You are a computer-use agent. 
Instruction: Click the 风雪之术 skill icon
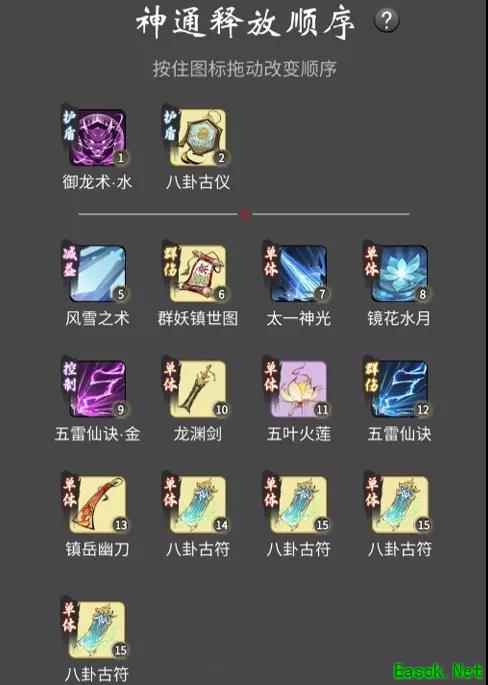click(x=97, y=274)
